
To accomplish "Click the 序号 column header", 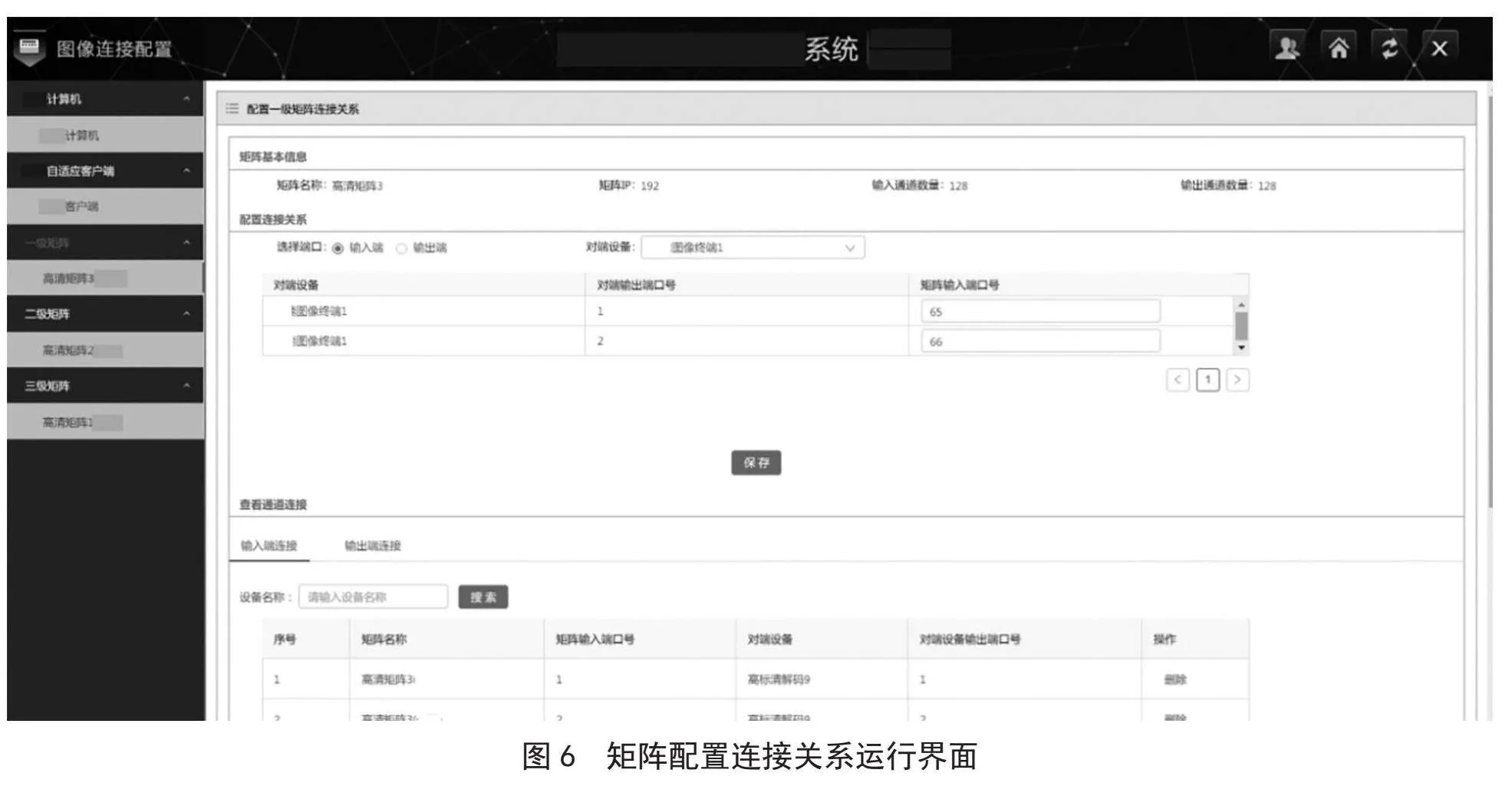I will pos(285,640).
